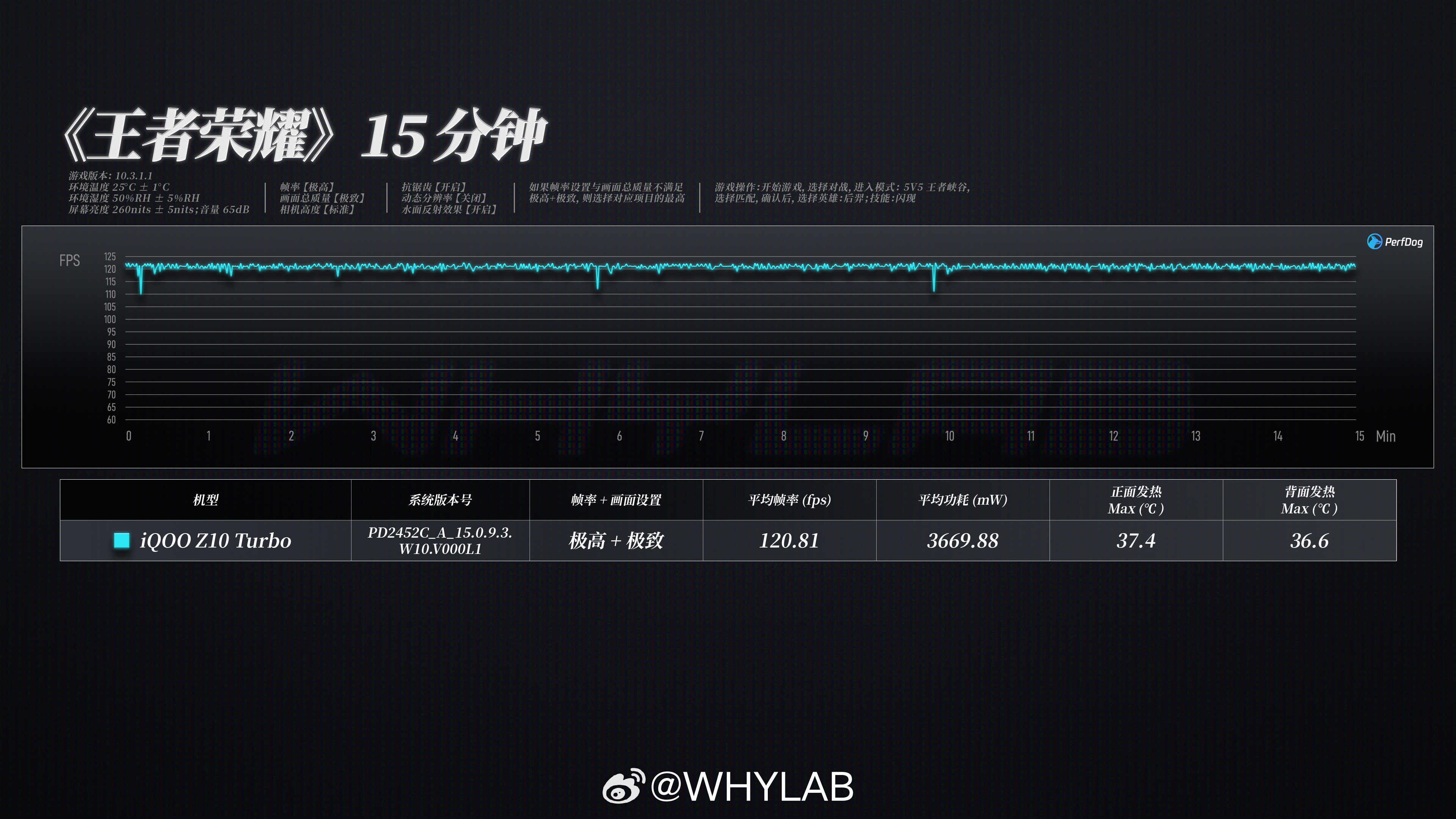Click the frame dip near minute 6
This screenshot has height=819, width=1456.
tap(598, 277)
